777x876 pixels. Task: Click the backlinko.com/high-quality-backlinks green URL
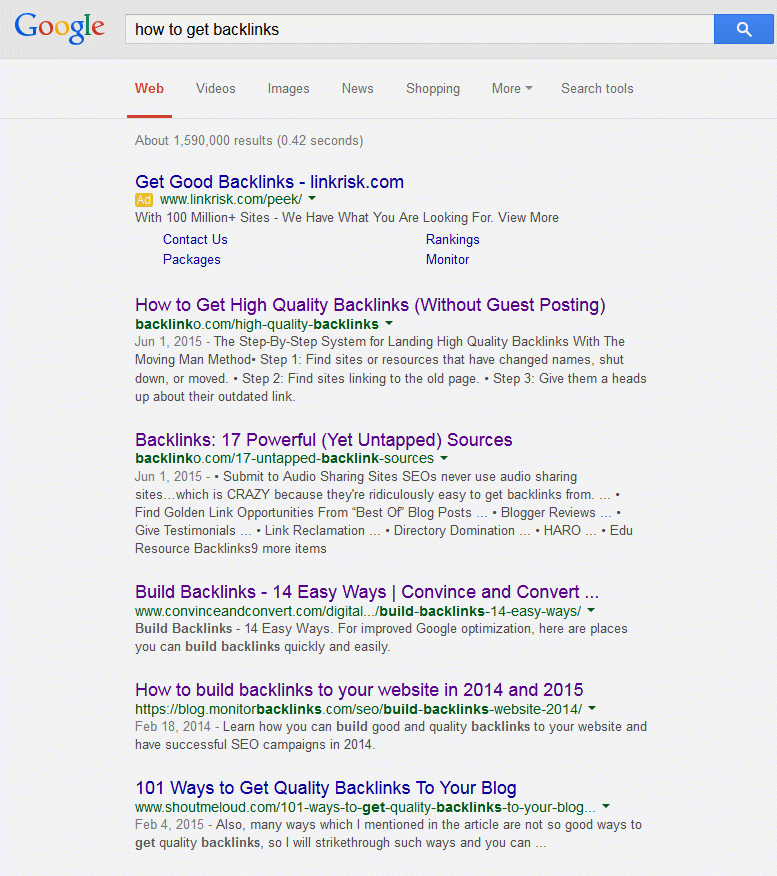coord(257,324)
